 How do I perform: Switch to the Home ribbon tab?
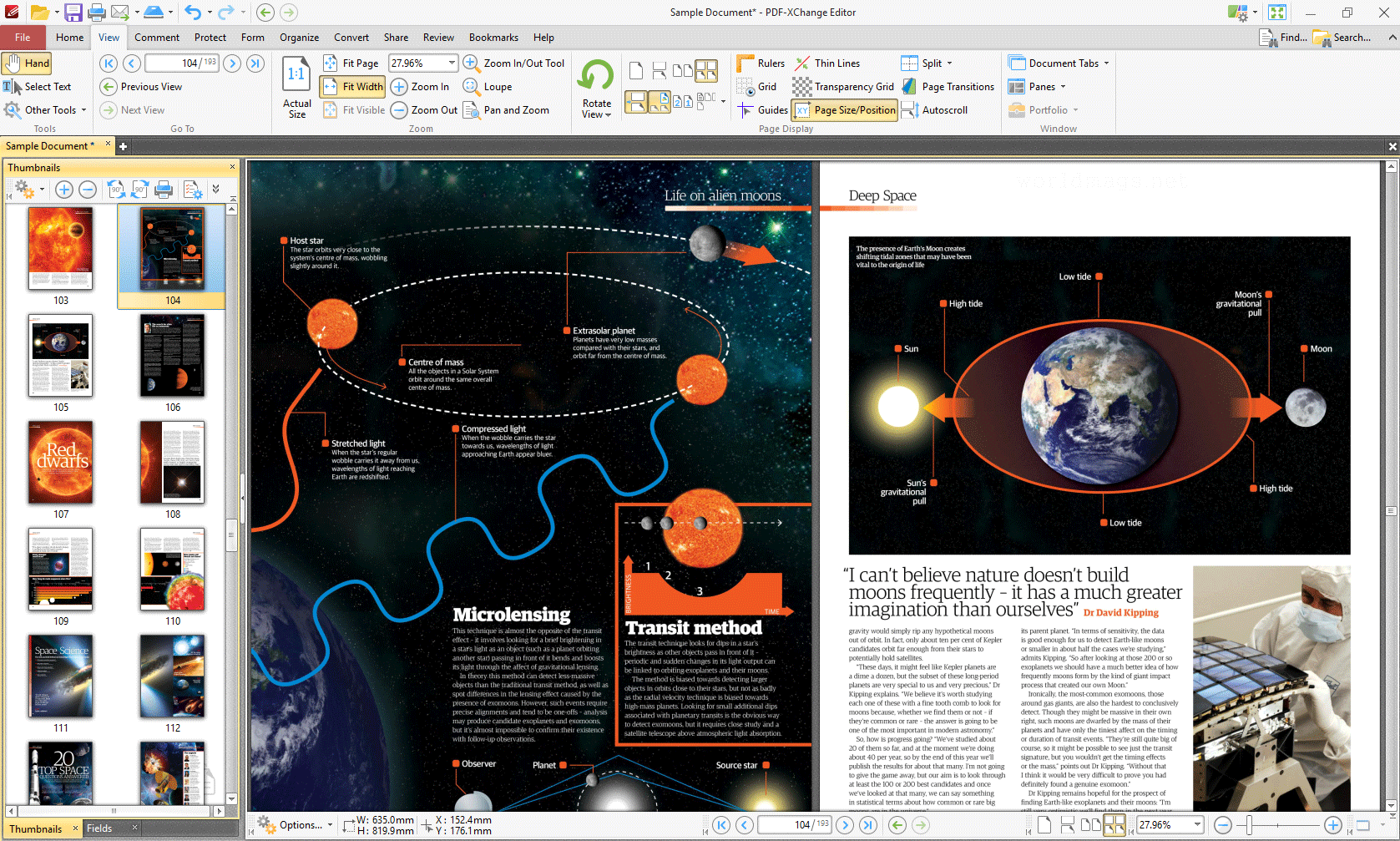coord(69,38)
